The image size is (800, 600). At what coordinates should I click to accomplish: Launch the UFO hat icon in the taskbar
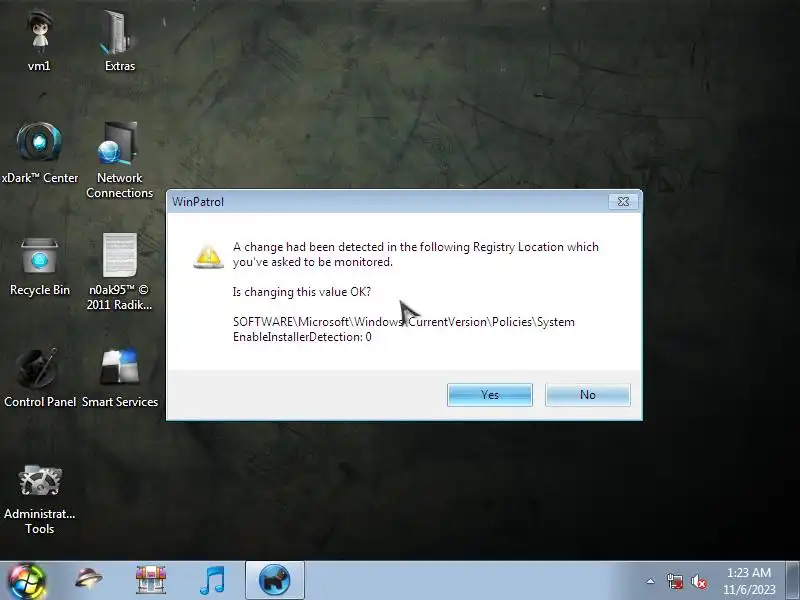[x=88, y=580]
